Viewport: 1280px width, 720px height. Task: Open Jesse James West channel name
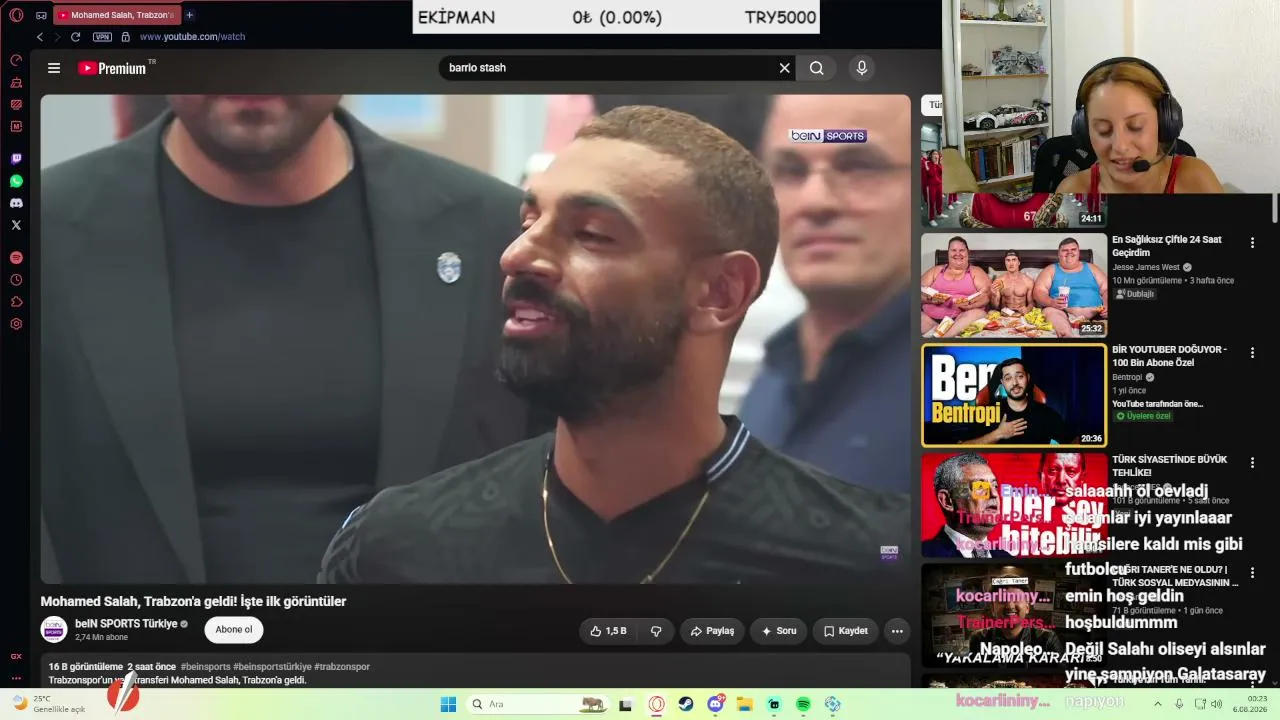[x=1146, y=268]
